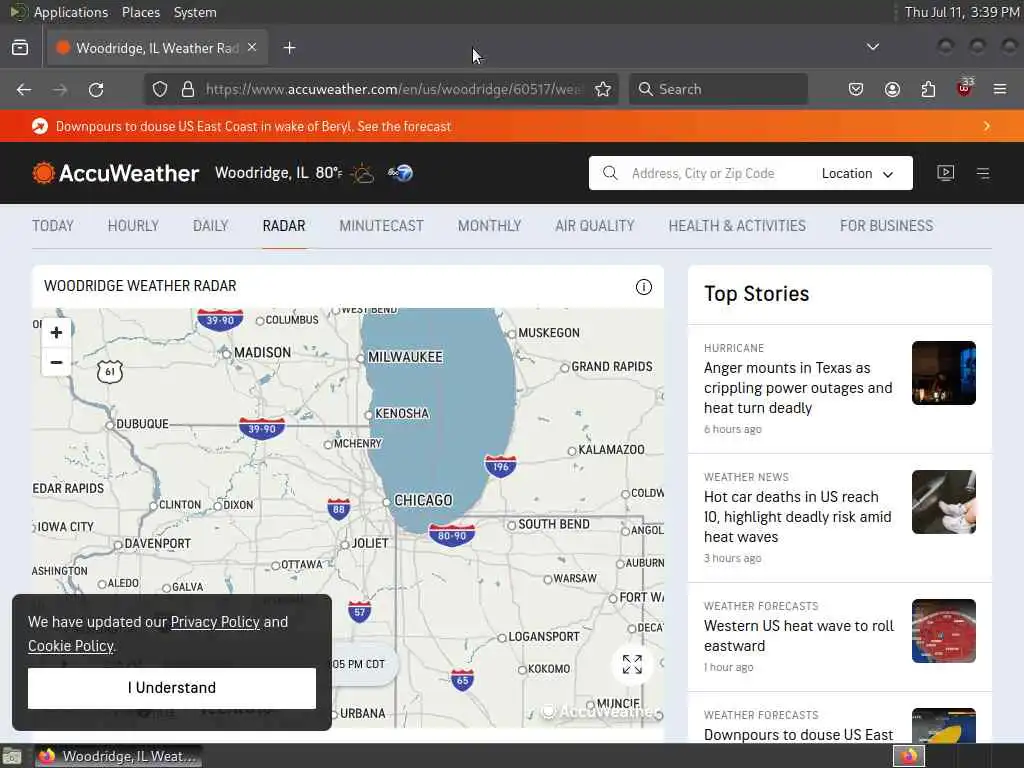Open the MINUTECAST tab
This screenshot has height=768, width=1024.
[381, 226]
